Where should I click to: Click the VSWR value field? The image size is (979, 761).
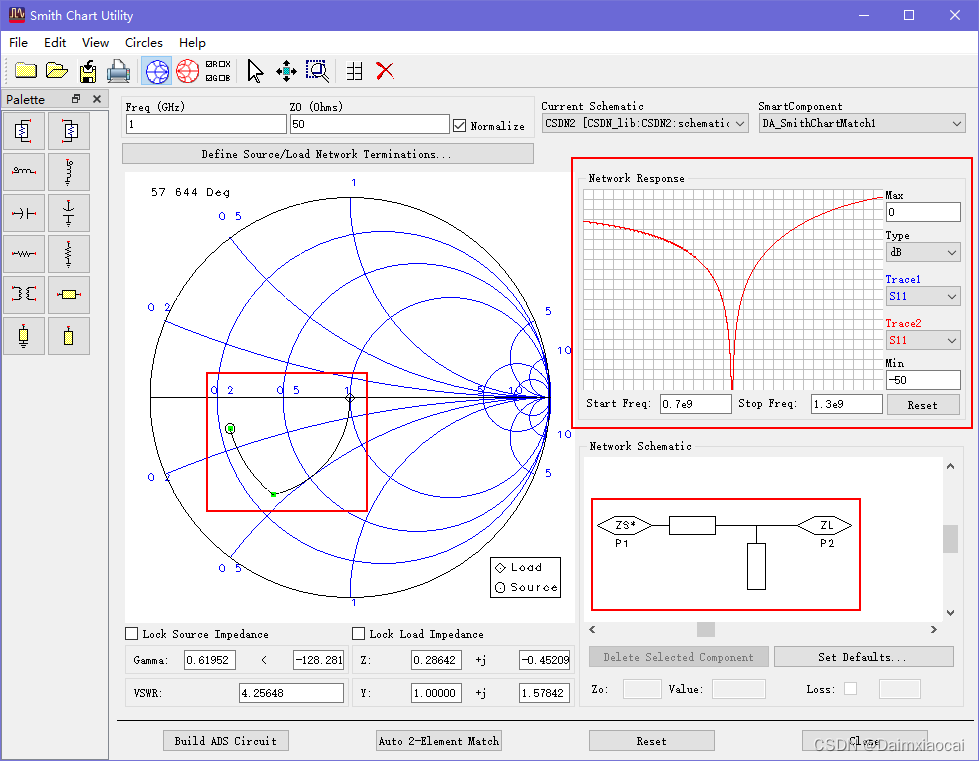292,692
